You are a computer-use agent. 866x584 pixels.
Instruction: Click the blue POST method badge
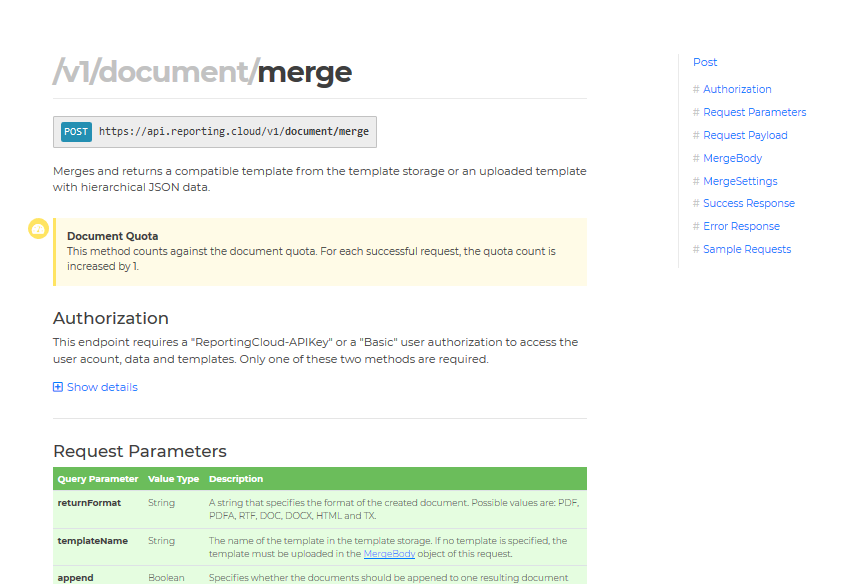[x=76, y=132]
